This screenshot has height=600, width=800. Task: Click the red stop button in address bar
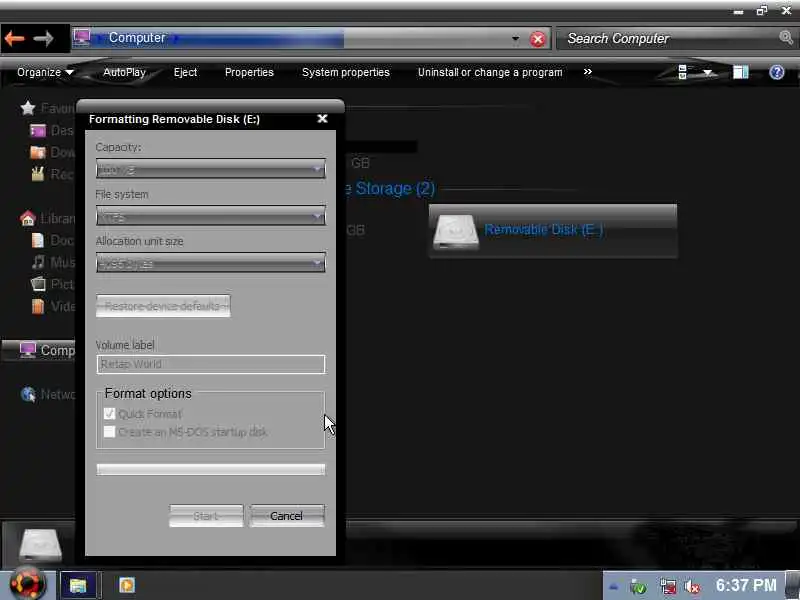[x=537, y=39]
